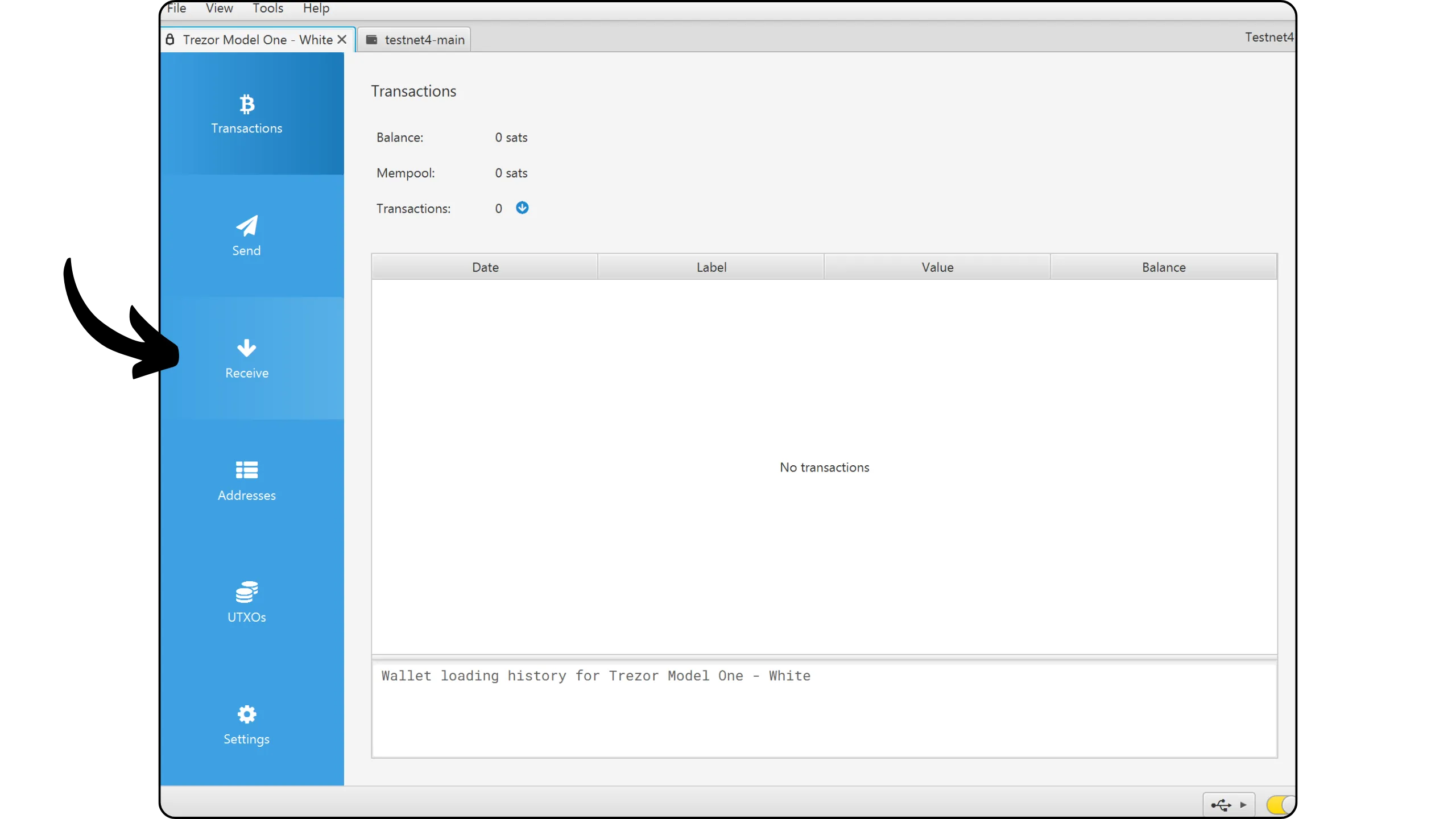This screenshot has width=1456, height=819.
Task: Open the Tools menu
Action: (x=268, y=9)
